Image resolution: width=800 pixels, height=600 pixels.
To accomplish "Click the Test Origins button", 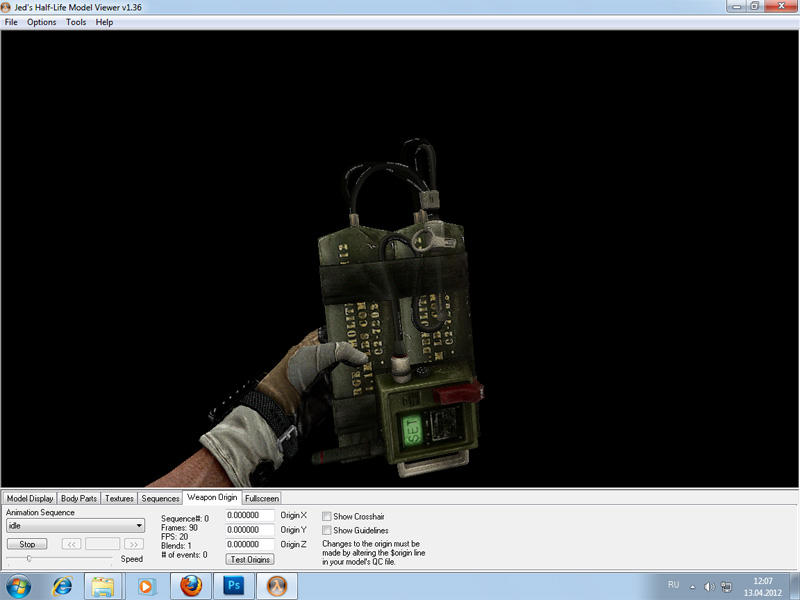I will click(250, 559).
